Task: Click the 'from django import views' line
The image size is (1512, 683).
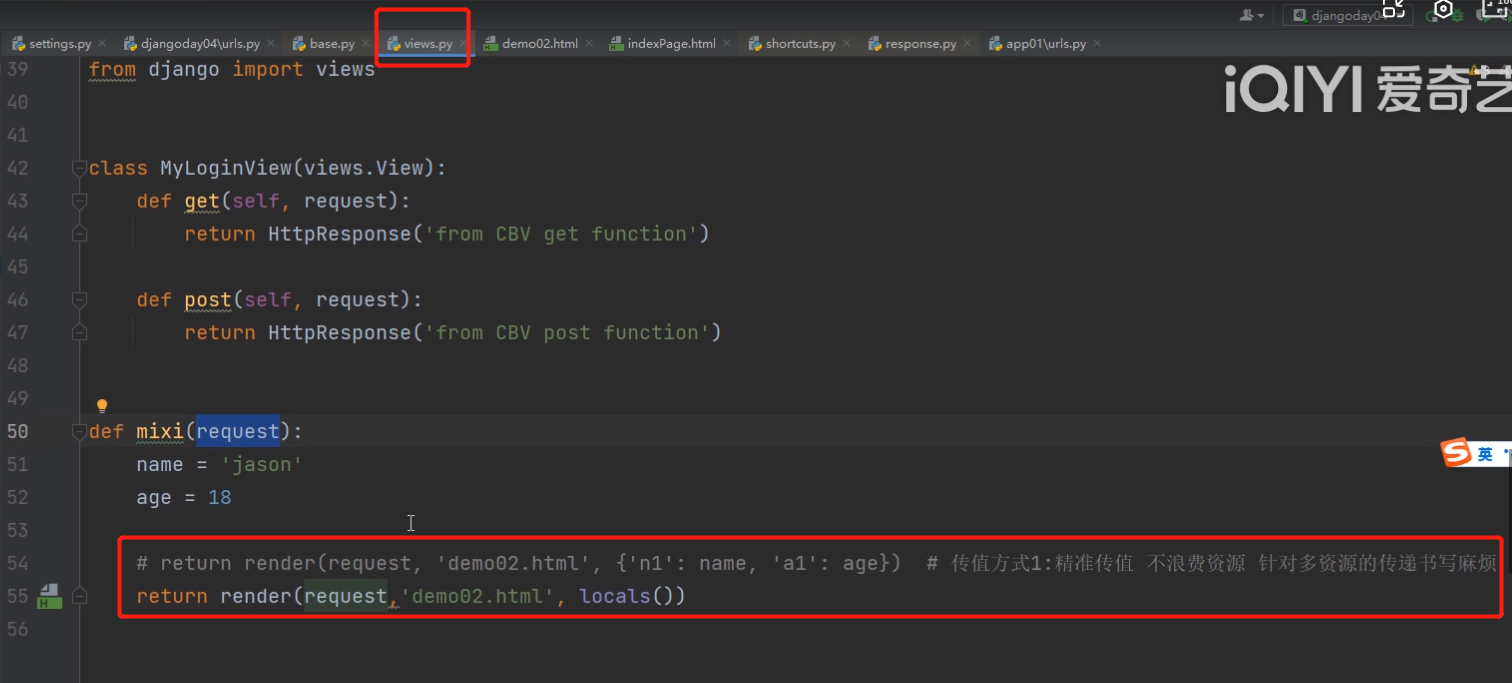Action: [x=232, y=69]
